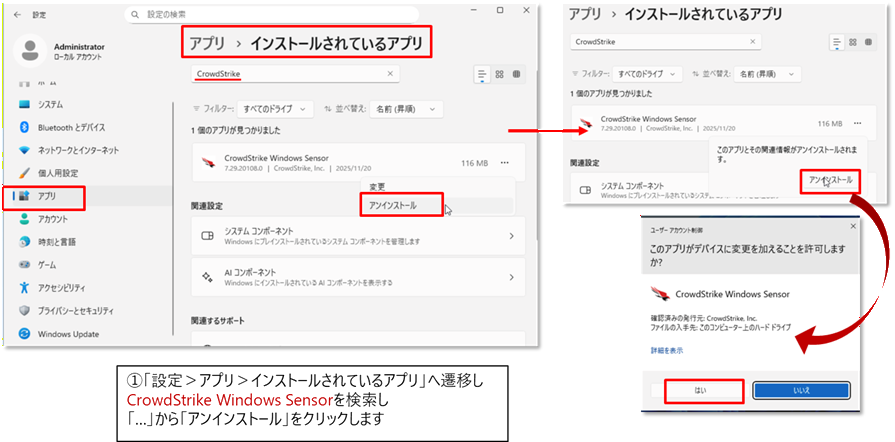Go to アカウント settings page
The image size is (895, 442).
pos(53,219)
